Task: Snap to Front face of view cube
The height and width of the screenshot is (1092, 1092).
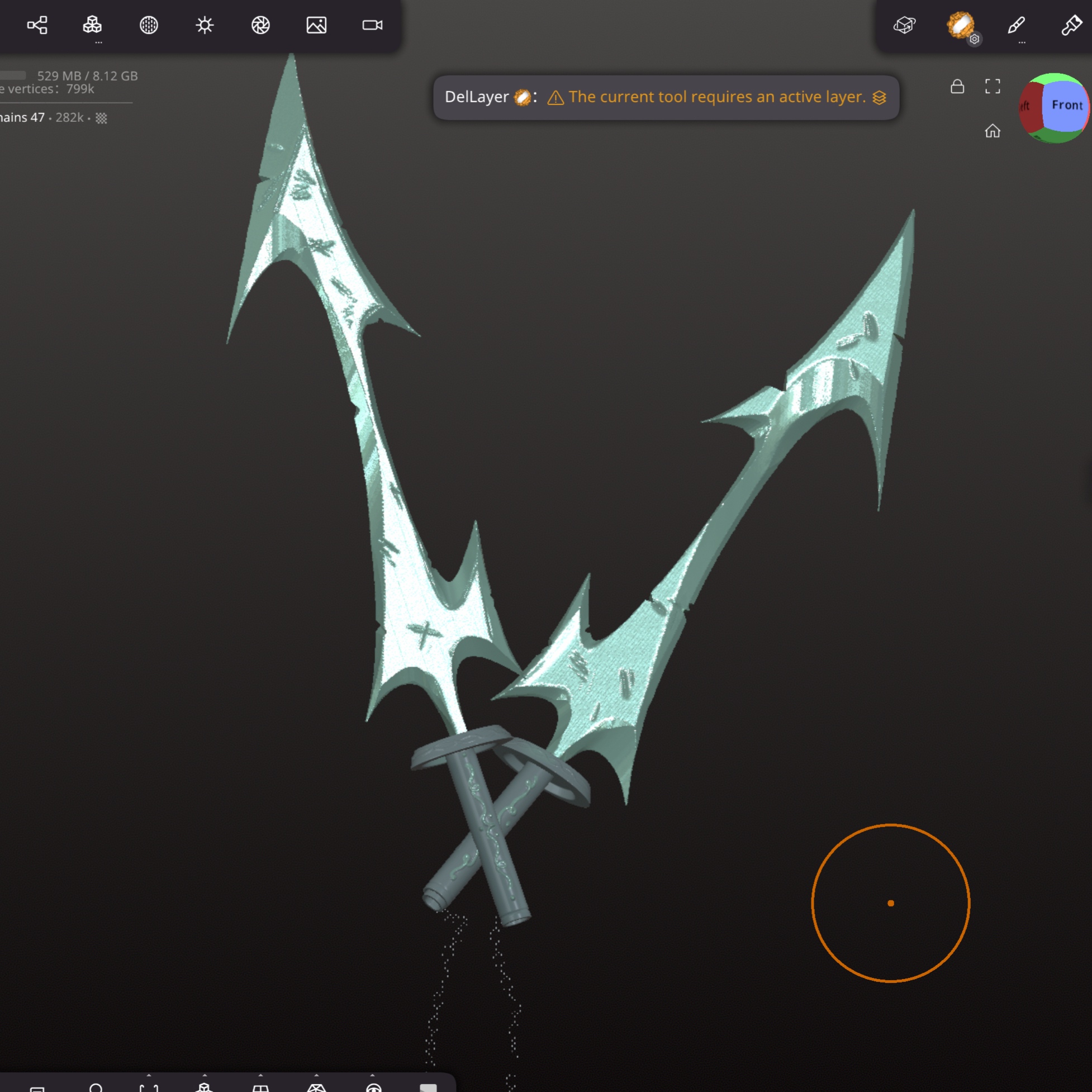Action: (1066, 105)
